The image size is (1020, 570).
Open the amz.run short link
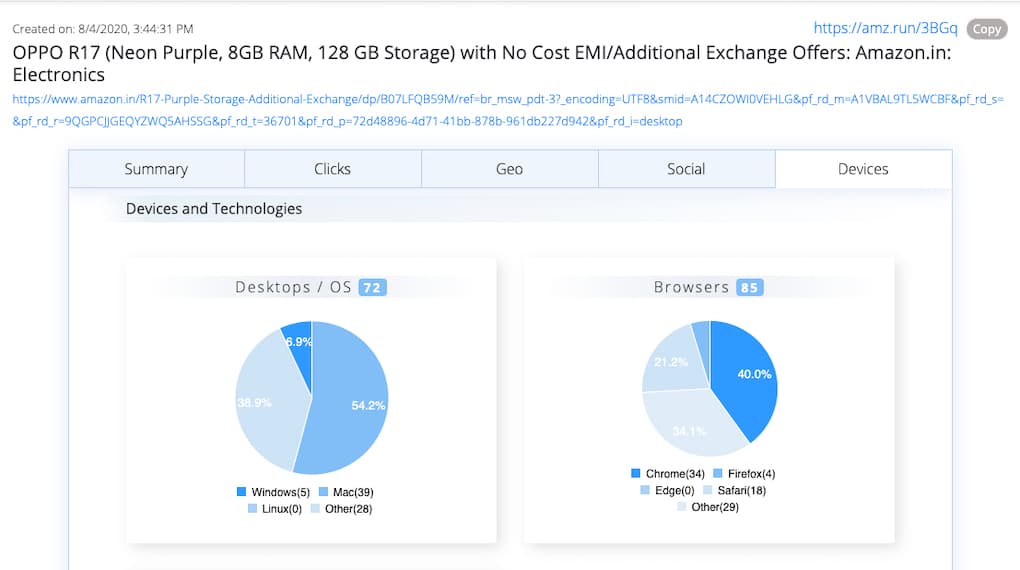(885, 29)
